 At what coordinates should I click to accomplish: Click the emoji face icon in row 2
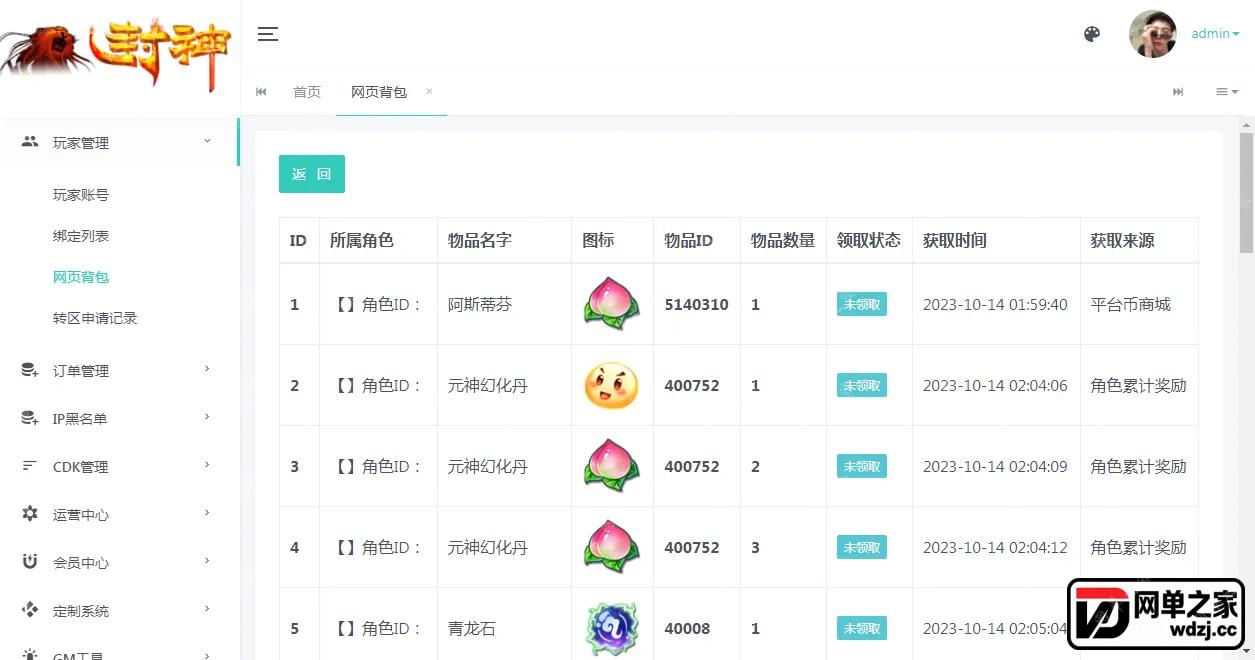point(611,385)
